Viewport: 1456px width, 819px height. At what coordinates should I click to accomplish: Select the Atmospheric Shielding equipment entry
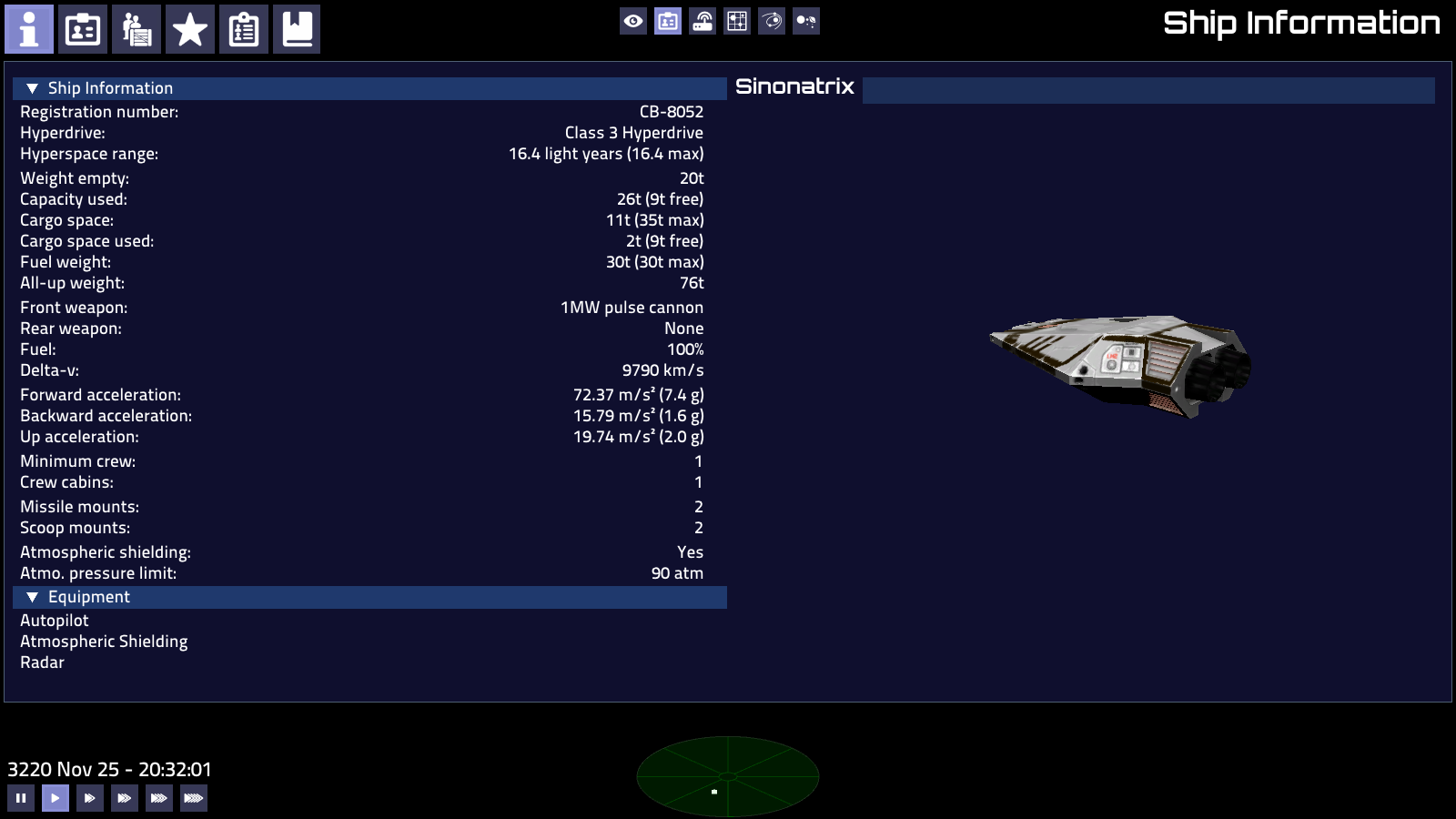tap(104, 642)
